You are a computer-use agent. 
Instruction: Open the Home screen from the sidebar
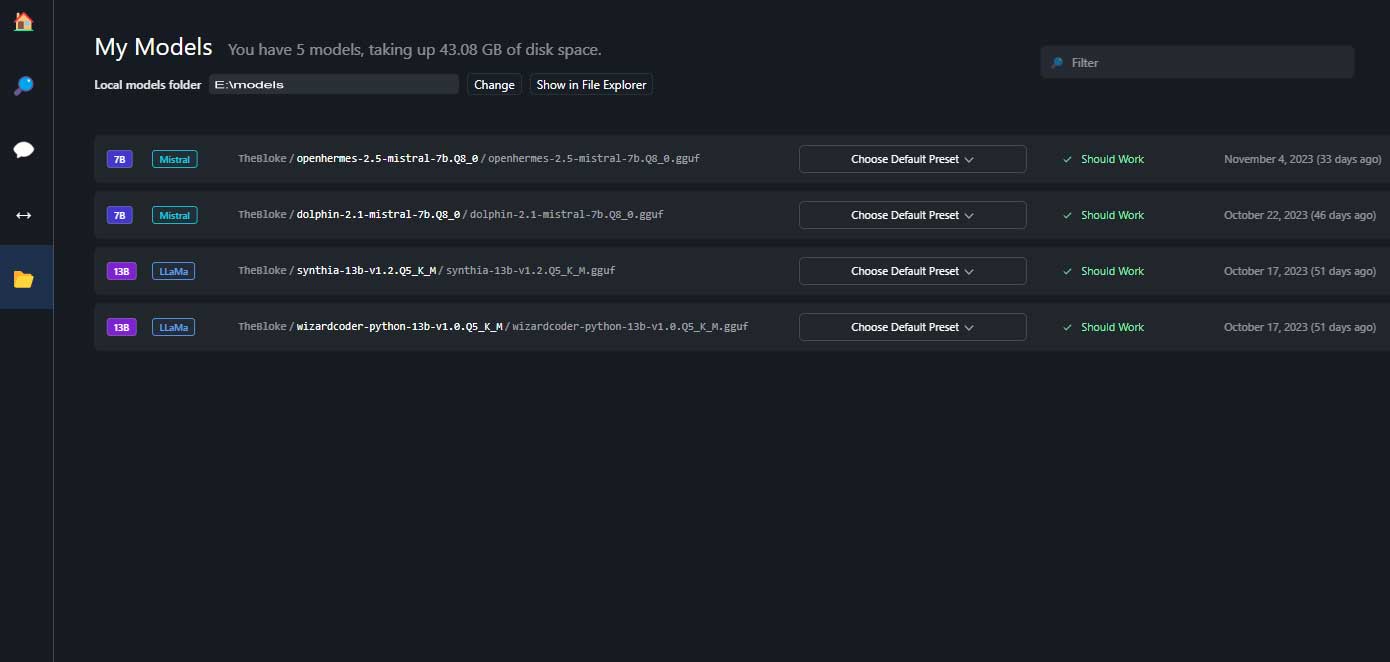tap(22, 21)
